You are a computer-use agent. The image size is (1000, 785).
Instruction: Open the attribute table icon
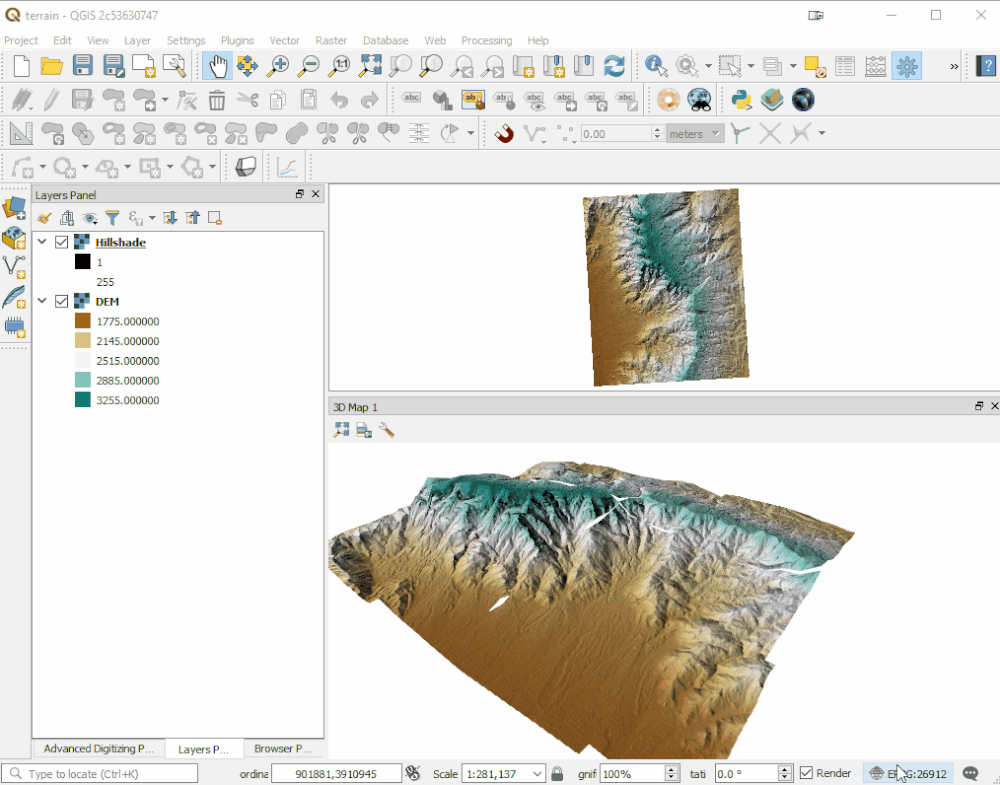coord(845,66)
